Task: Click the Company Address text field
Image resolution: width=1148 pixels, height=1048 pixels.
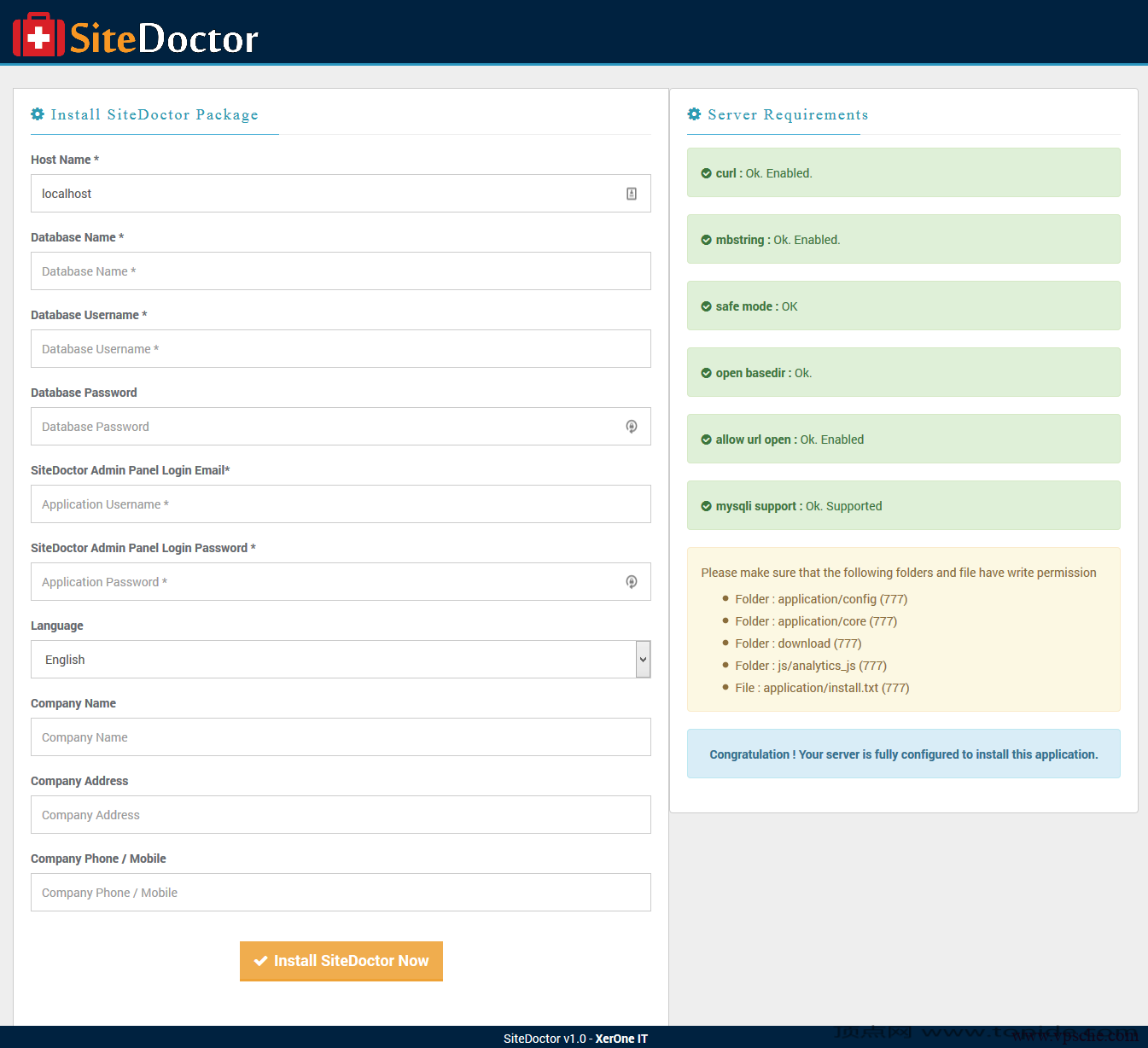Action: (341, 815)
